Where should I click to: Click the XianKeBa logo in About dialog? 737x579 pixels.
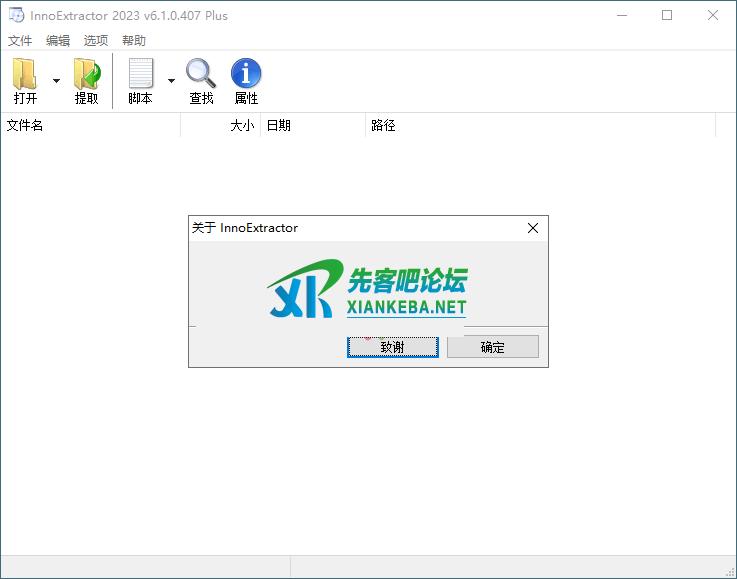[367, 288]
